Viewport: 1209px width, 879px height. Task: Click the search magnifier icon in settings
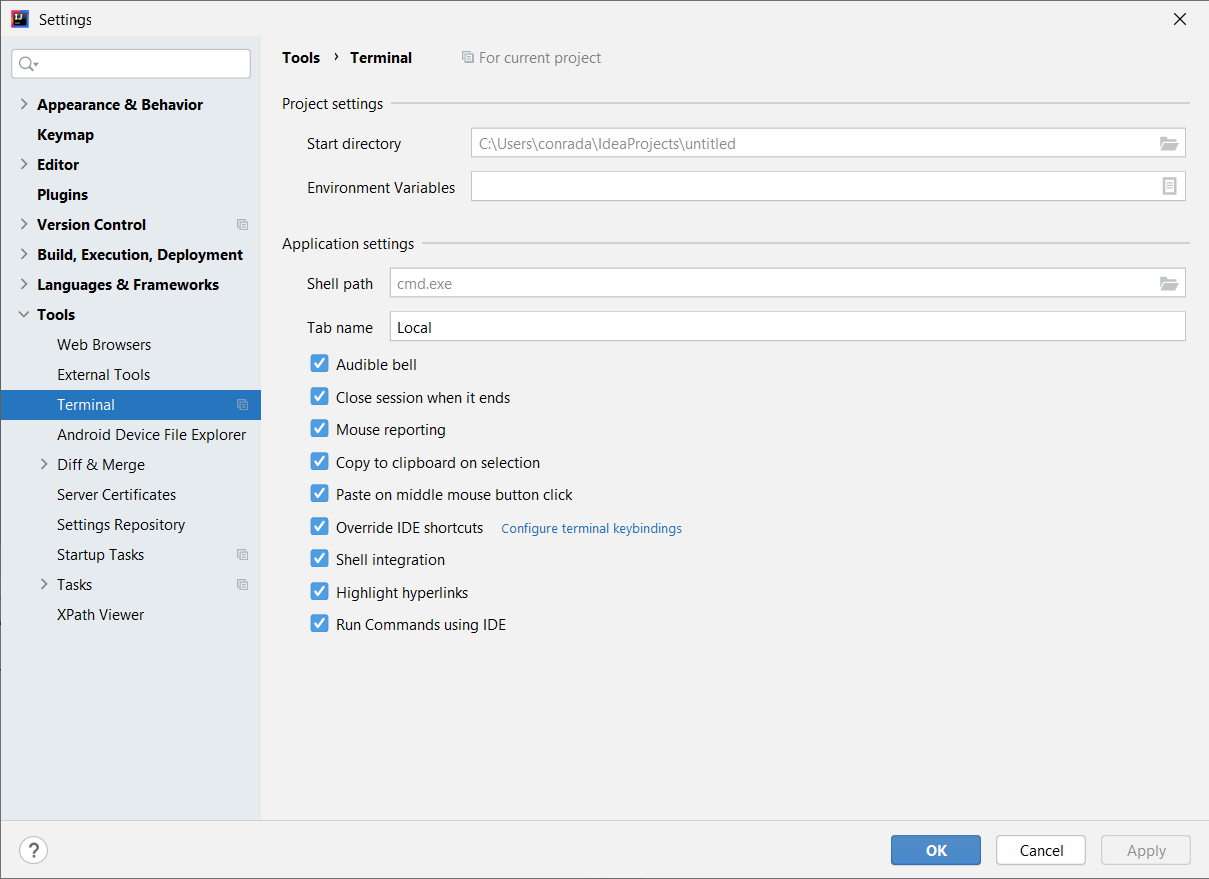point(27,64)
